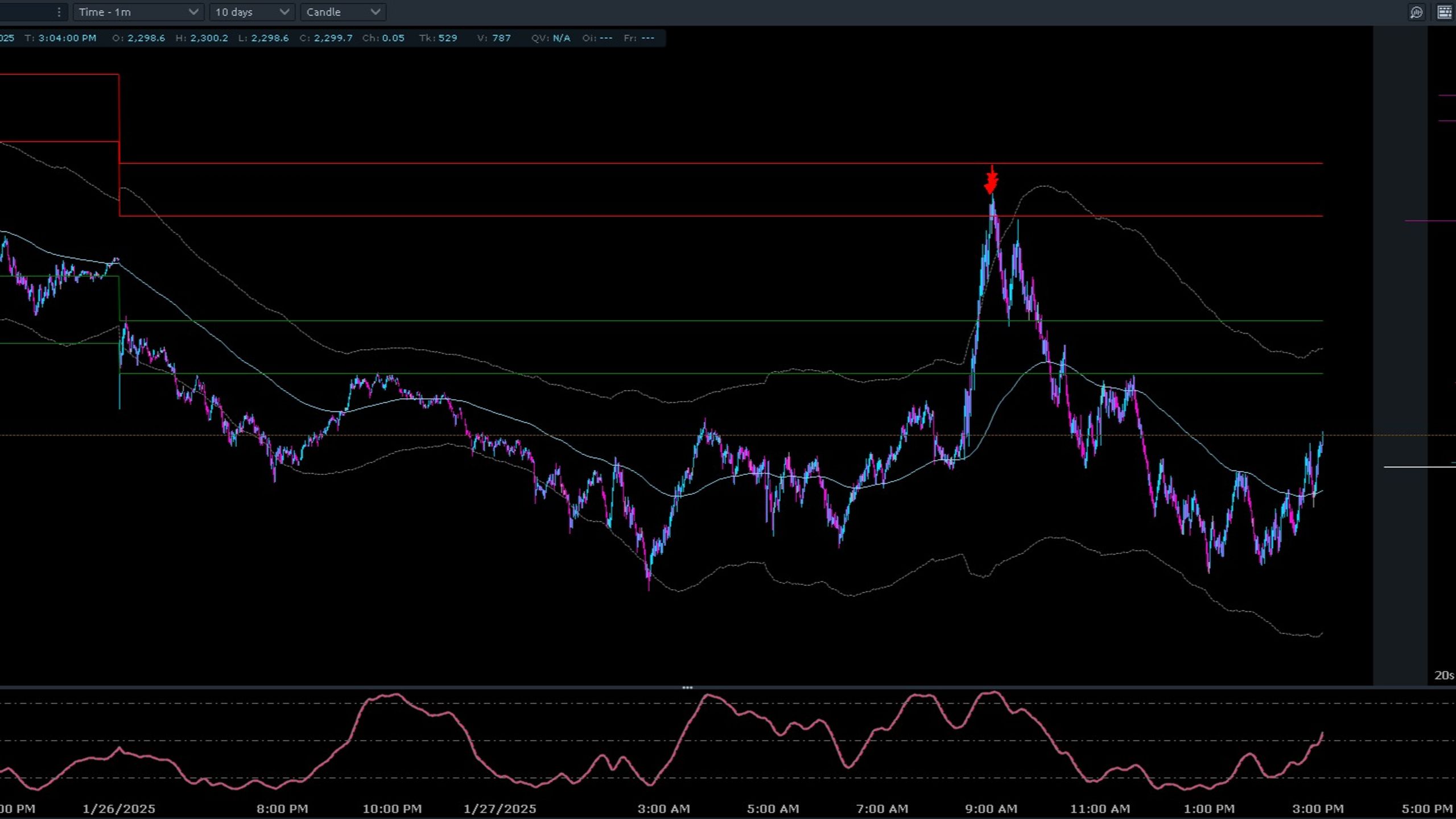Click the 1/26/2025 date label on time axis
Image resolution: width=1456 pixels, height=819 pixels.
pos(118,809)
